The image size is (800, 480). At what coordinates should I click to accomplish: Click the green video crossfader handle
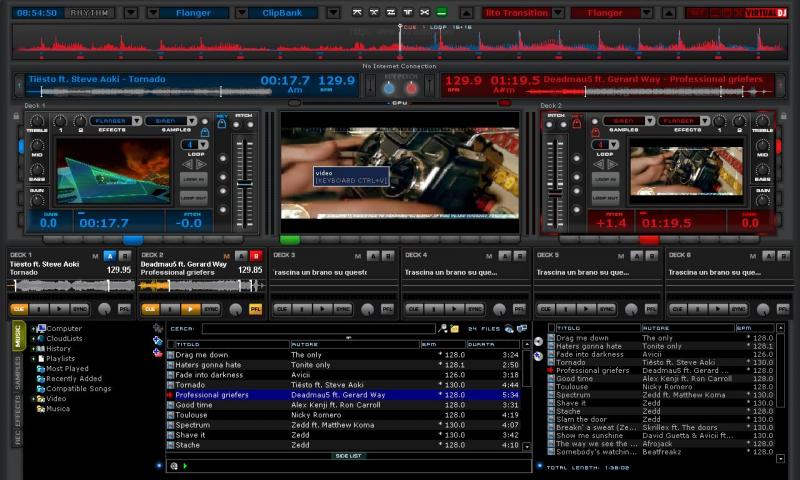290,240
